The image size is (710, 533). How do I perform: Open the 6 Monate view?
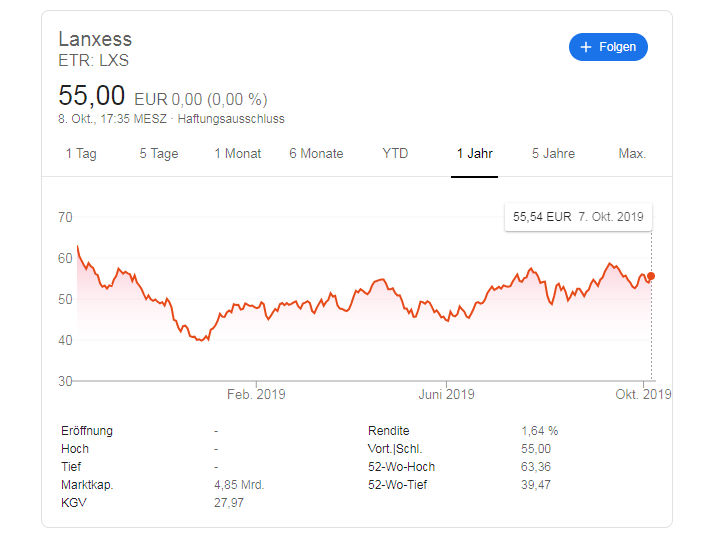(x=316, y=154)
